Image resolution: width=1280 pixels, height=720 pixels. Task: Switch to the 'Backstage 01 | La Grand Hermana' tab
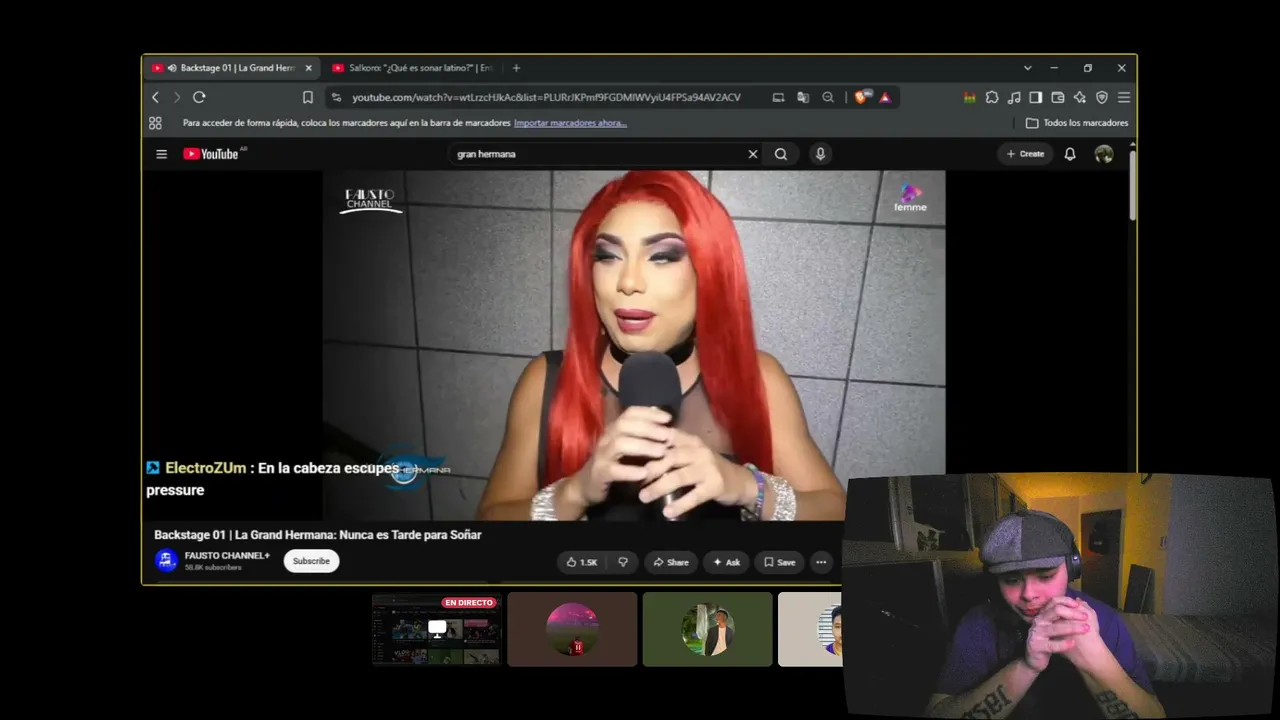coord(232,68)
